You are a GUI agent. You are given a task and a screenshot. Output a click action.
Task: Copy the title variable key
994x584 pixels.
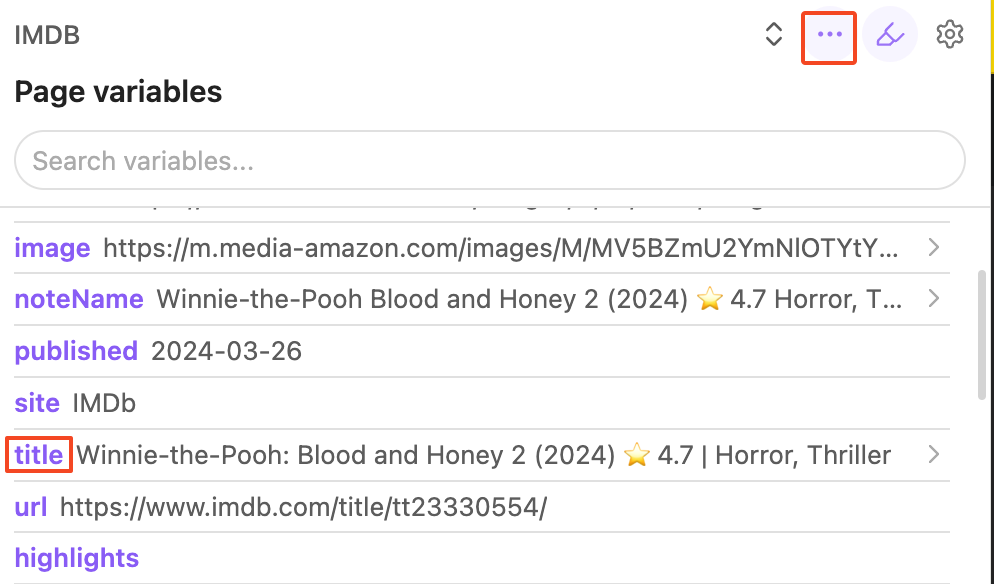[x=39, y=455]
